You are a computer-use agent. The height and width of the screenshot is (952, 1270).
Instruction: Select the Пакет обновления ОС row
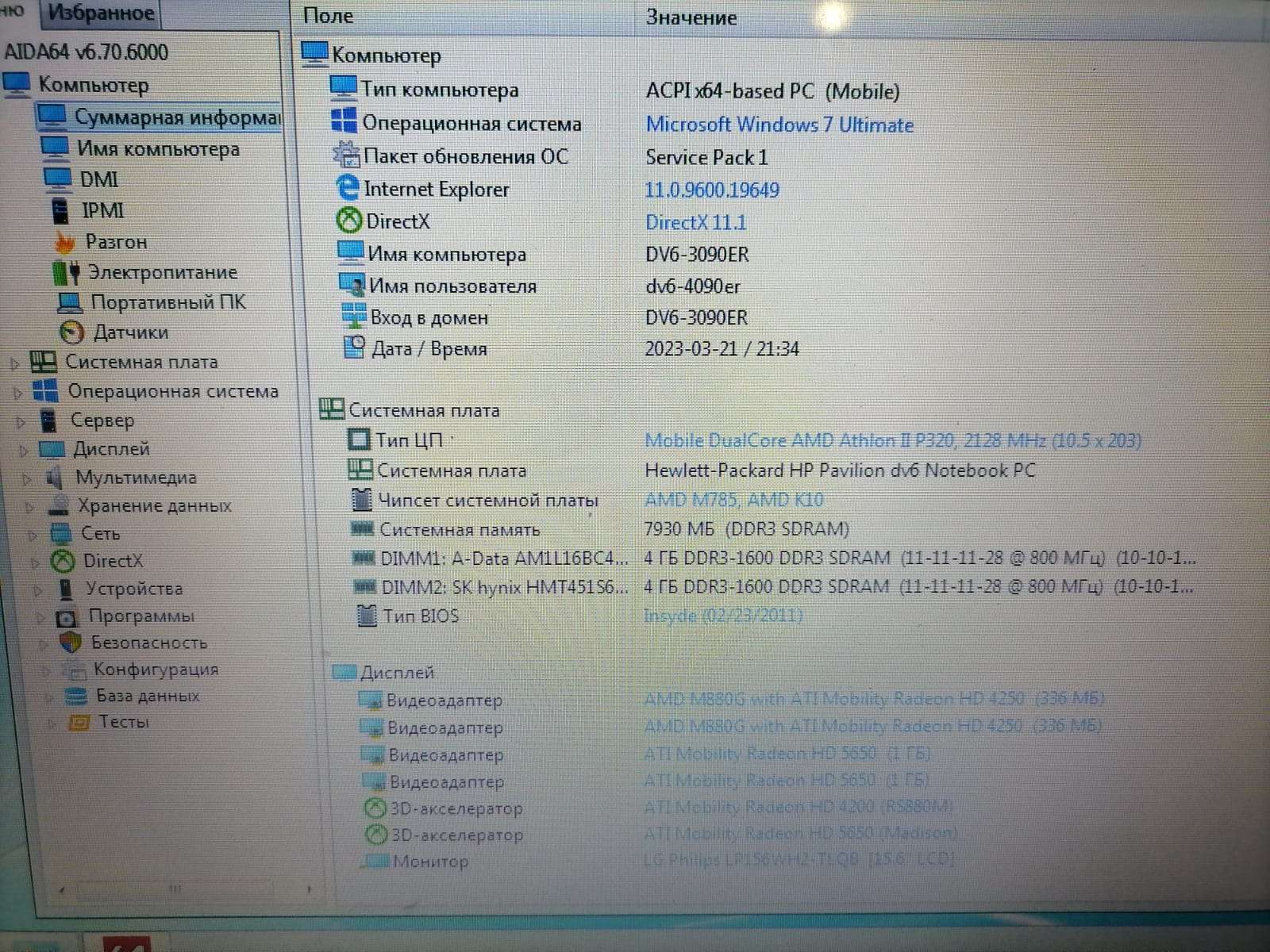[x=551, y=156]
